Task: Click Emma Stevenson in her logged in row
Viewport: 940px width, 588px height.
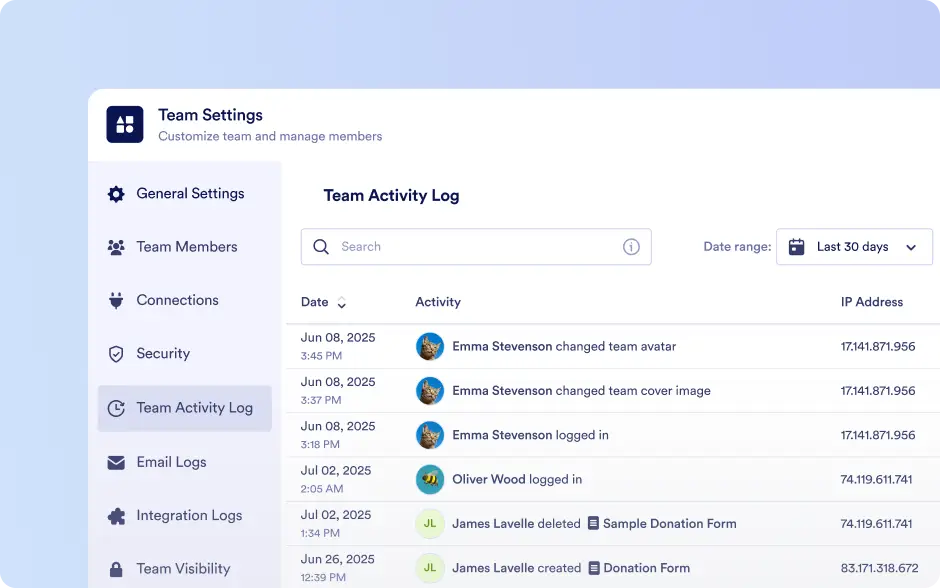Action: (502, 435)
